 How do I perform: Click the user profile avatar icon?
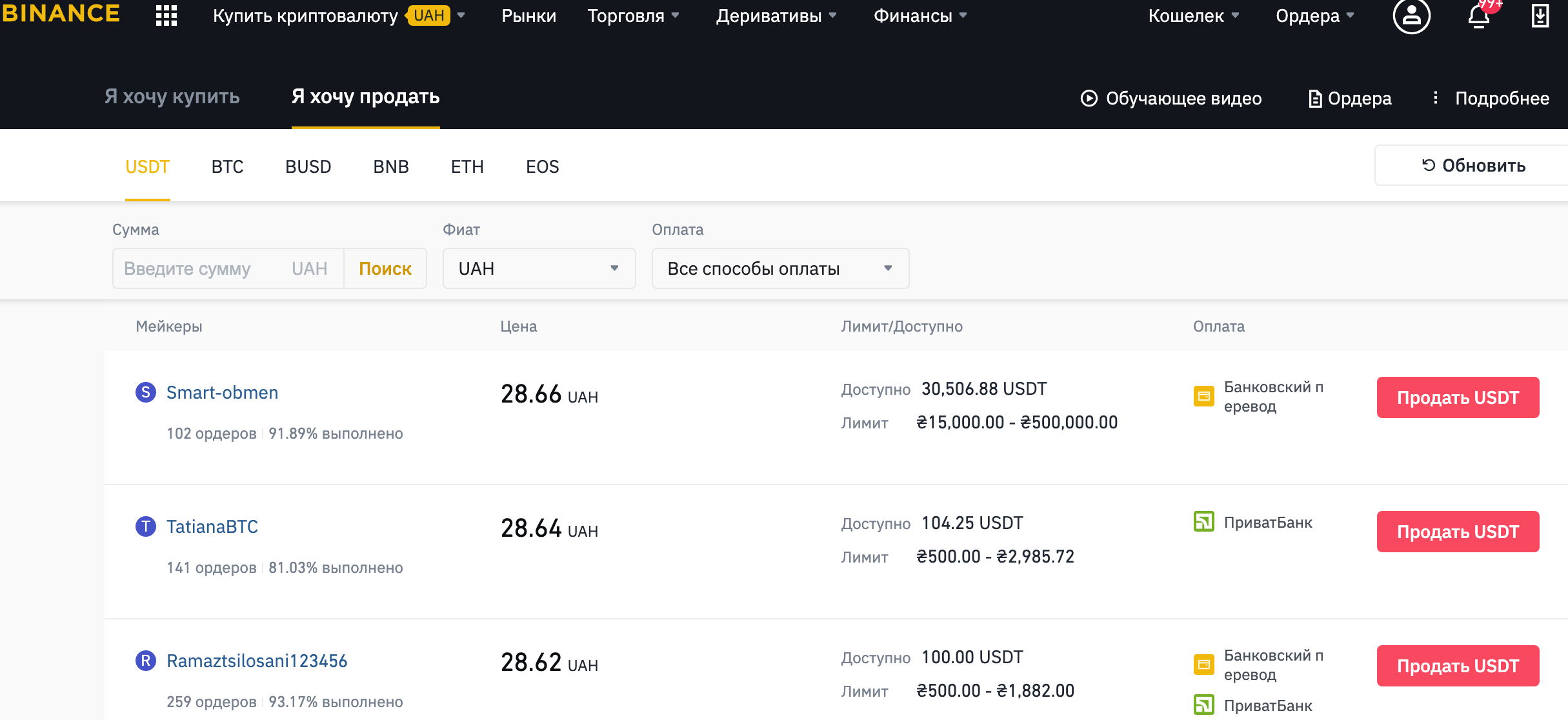tap(1411, 15)
